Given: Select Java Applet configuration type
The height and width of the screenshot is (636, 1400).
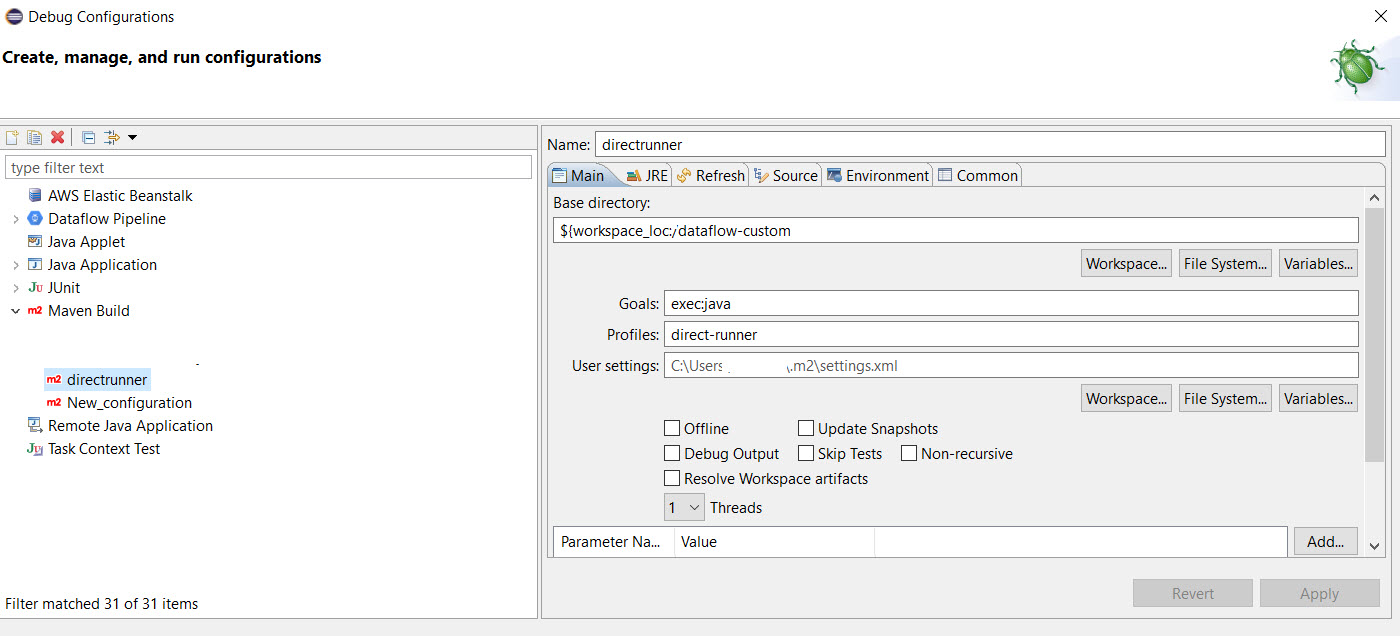Looking at the screenshot, I should coord(87,242).
